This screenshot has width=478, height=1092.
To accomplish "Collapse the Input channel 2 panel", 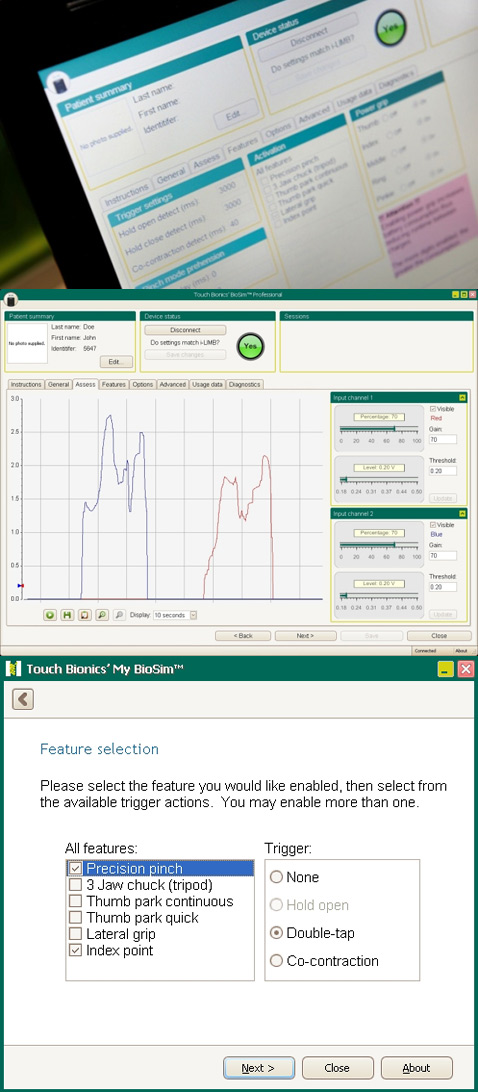I will point(462,513).
